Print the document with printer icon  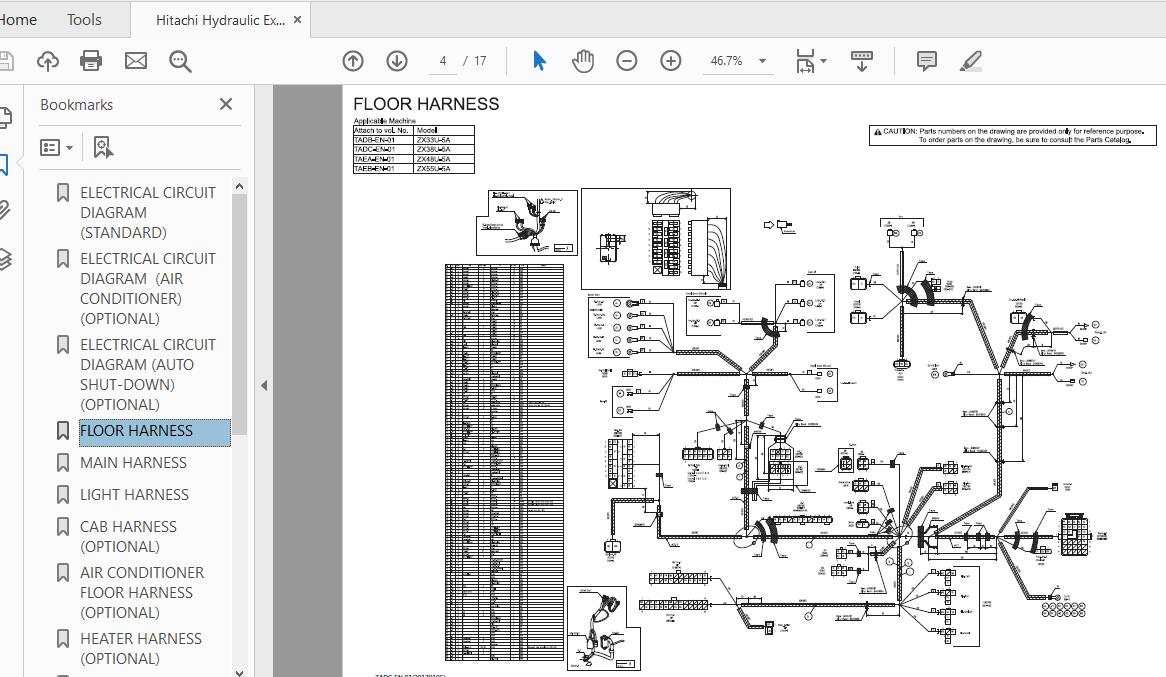pos(91,61)
